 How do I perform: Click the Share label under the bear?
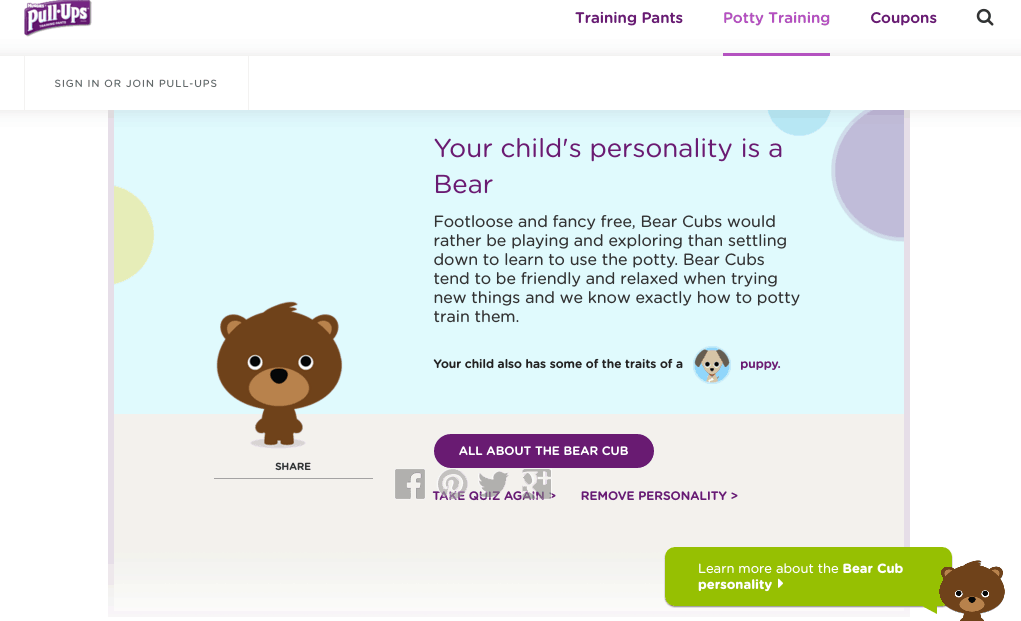pos(293,466)
